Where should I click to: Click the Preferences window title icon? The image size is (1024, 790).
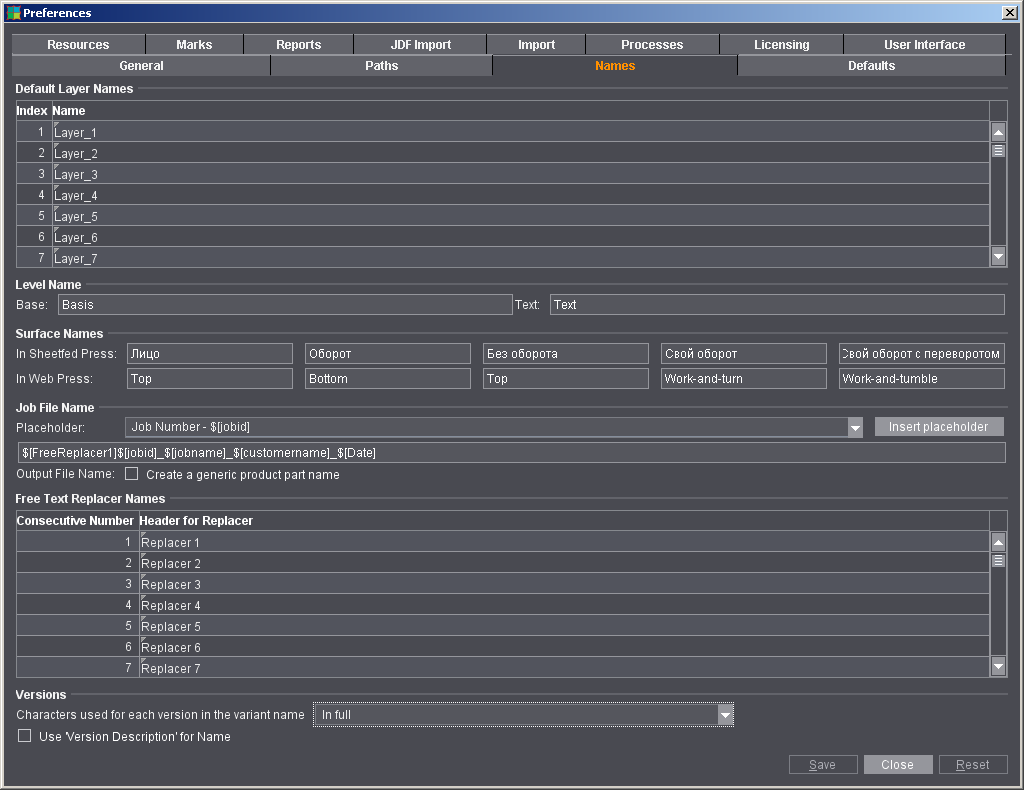(x=13, y=13)
